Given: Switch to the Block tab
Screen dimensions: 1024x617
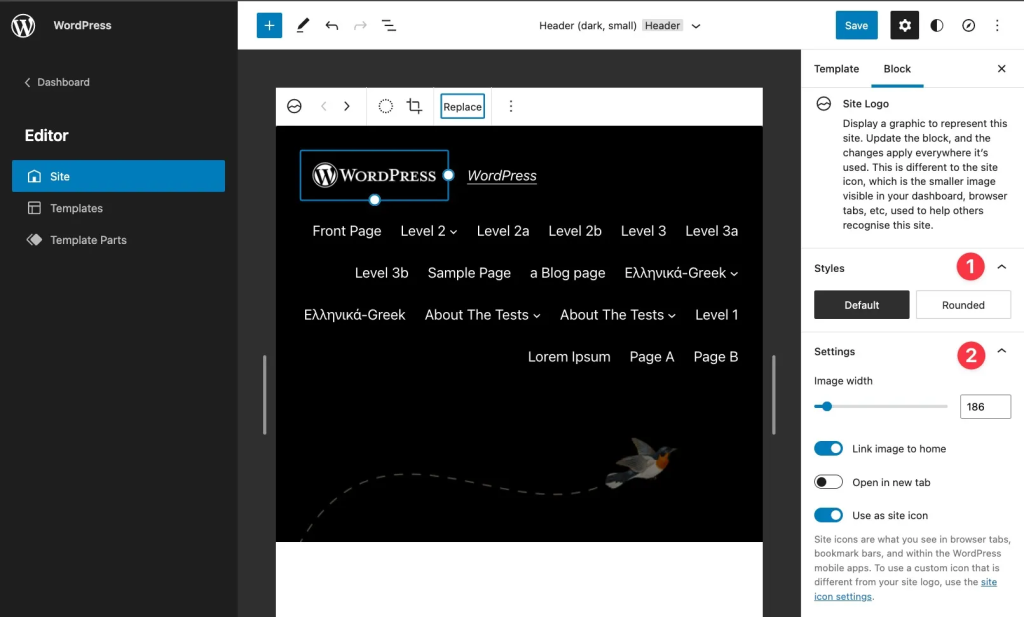Looking at the screenshot, I should pos(897,69).
